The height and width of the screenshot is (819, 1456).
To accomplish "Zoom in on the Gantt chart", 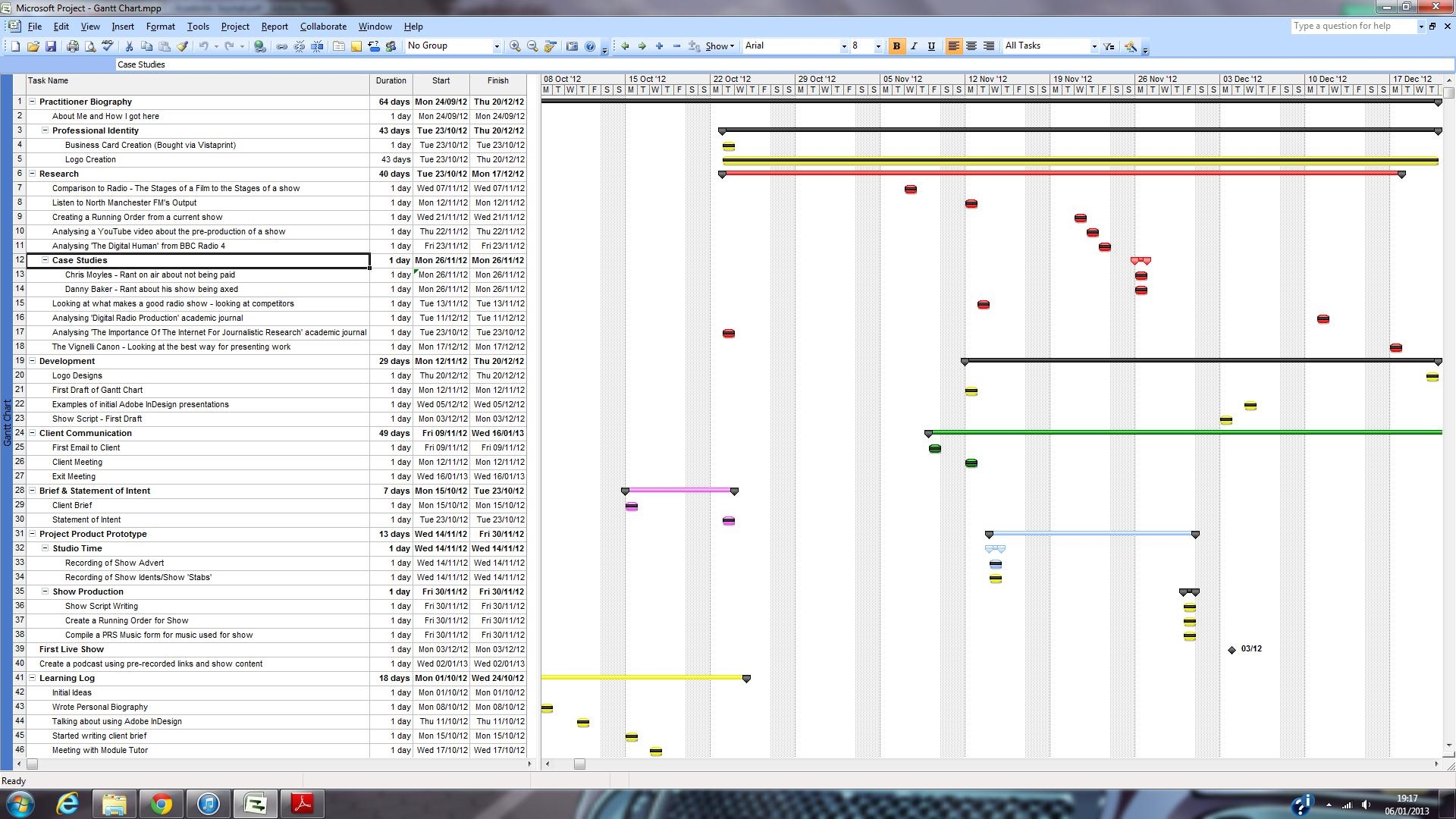I will pos(514,46).
